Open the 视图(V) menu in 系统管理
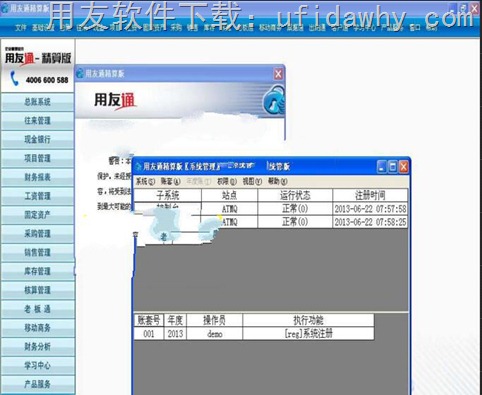 [x=252, y=181]
